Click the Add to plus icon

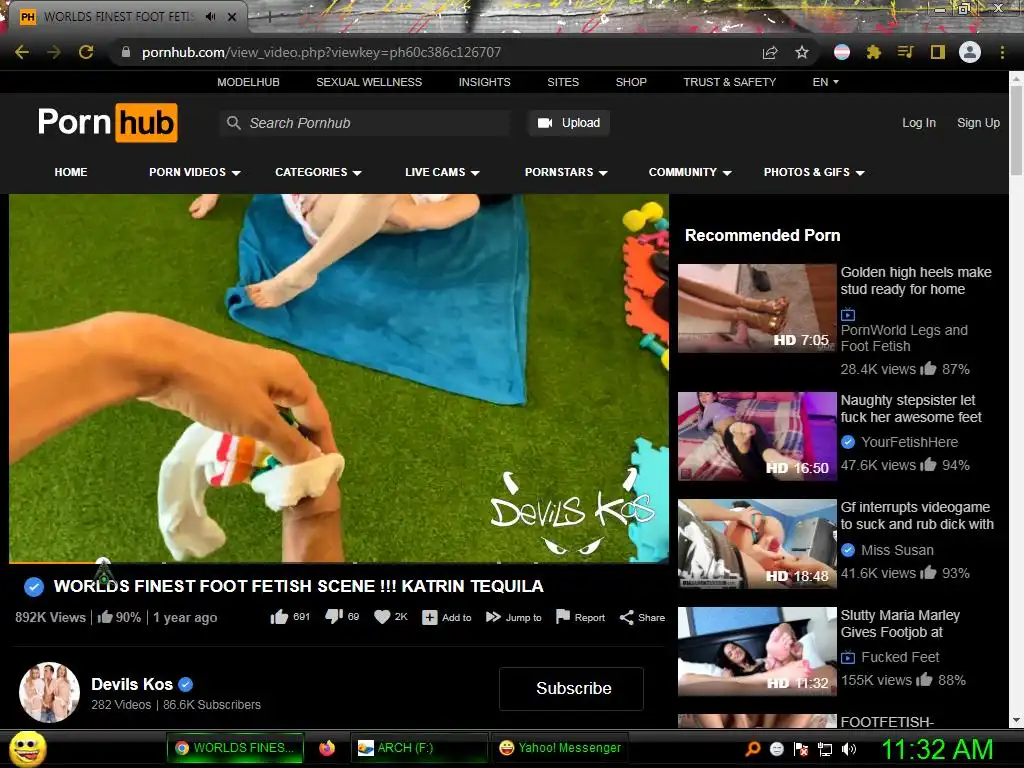[x=429, y=618]
